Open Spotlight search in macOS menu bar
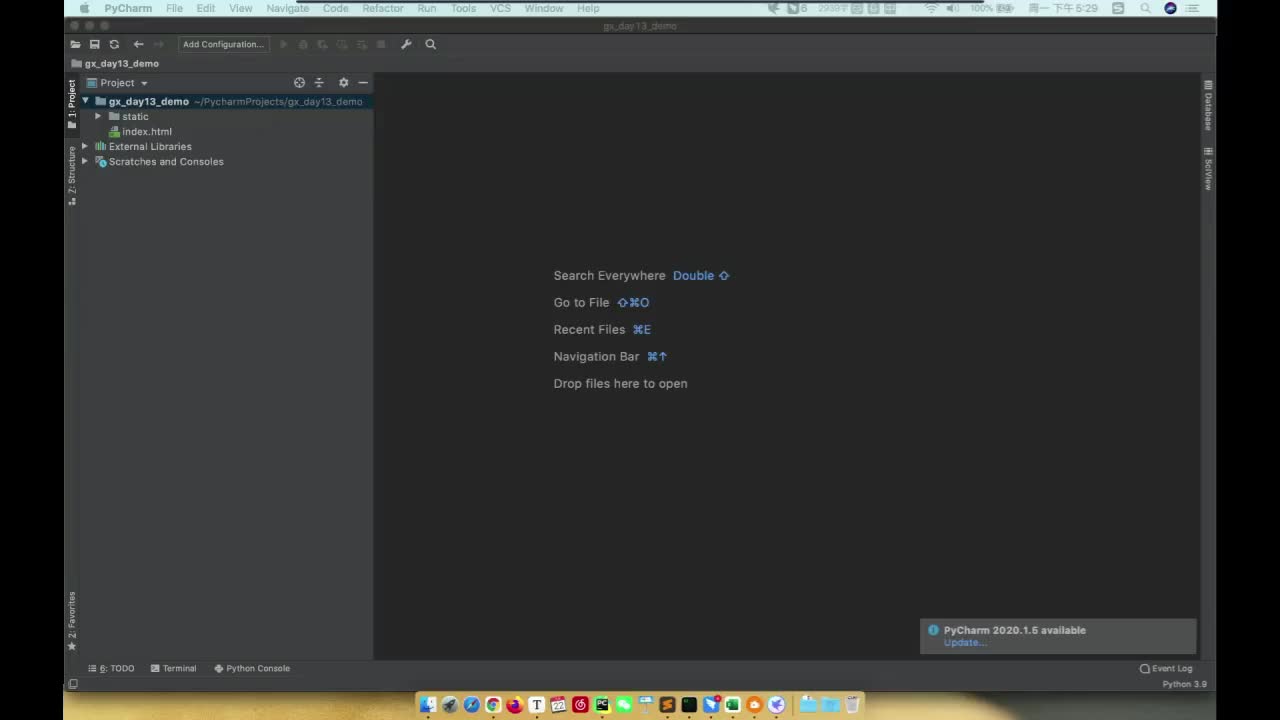The image size is (1280, 720). 1145,8
